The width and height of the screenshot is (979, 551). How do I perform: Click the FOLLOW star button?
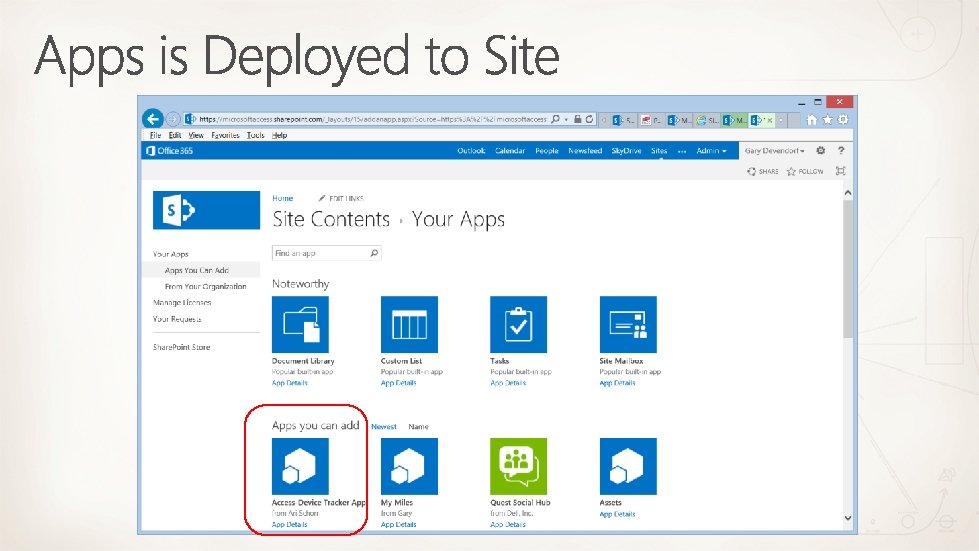tap(805, 171)
